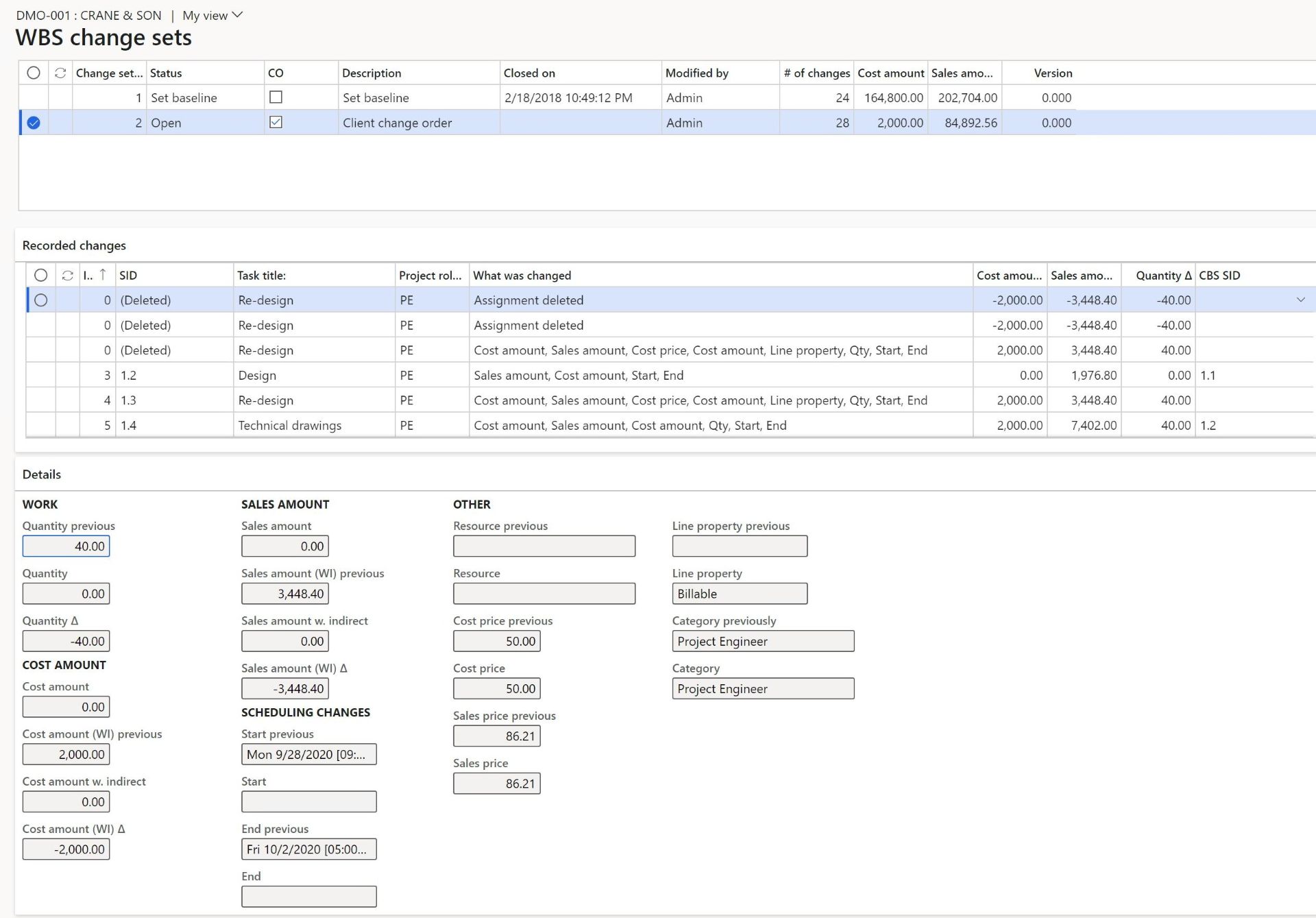The image size is (1316, 918).
Task: Select the Technical drawings task row
Action: (670, 425)
